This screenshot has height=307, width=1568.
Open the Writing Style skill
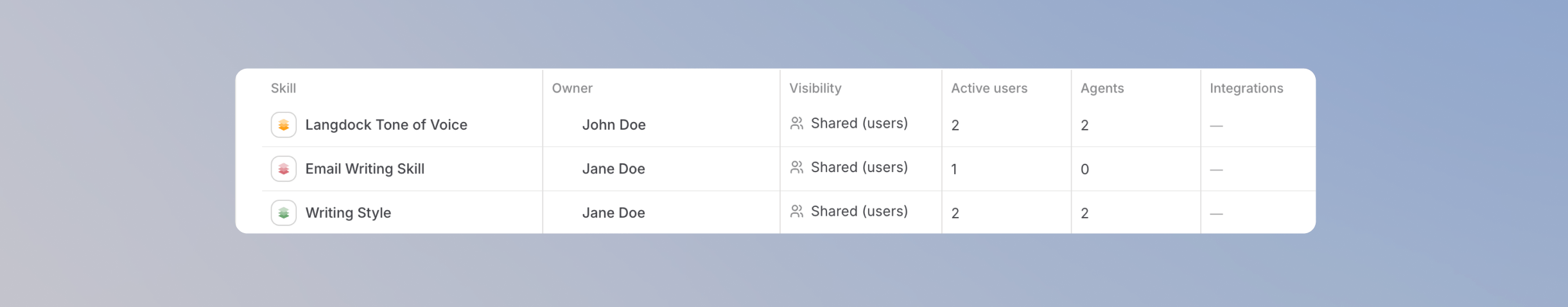(348, 213)
